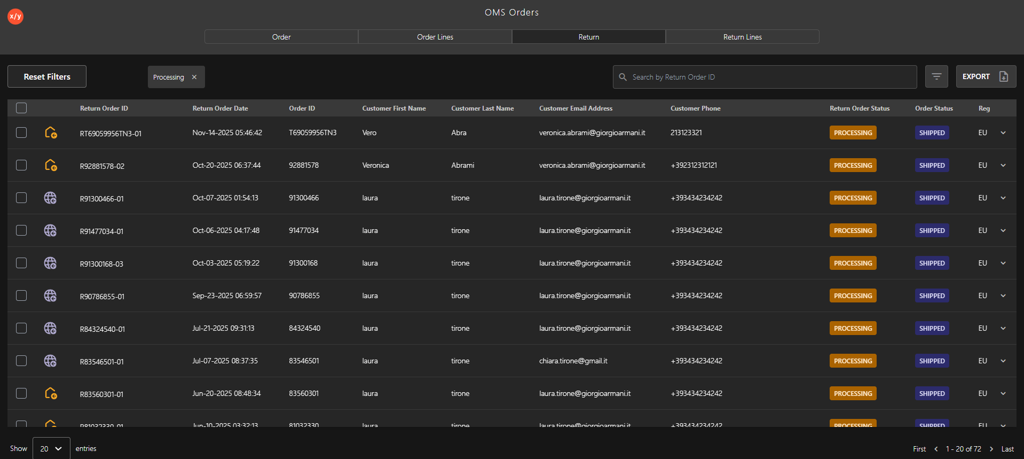Screen dimensions: 1024x459
Task: Select checkbox for R83546501-01
Action: tap(22, 360)
